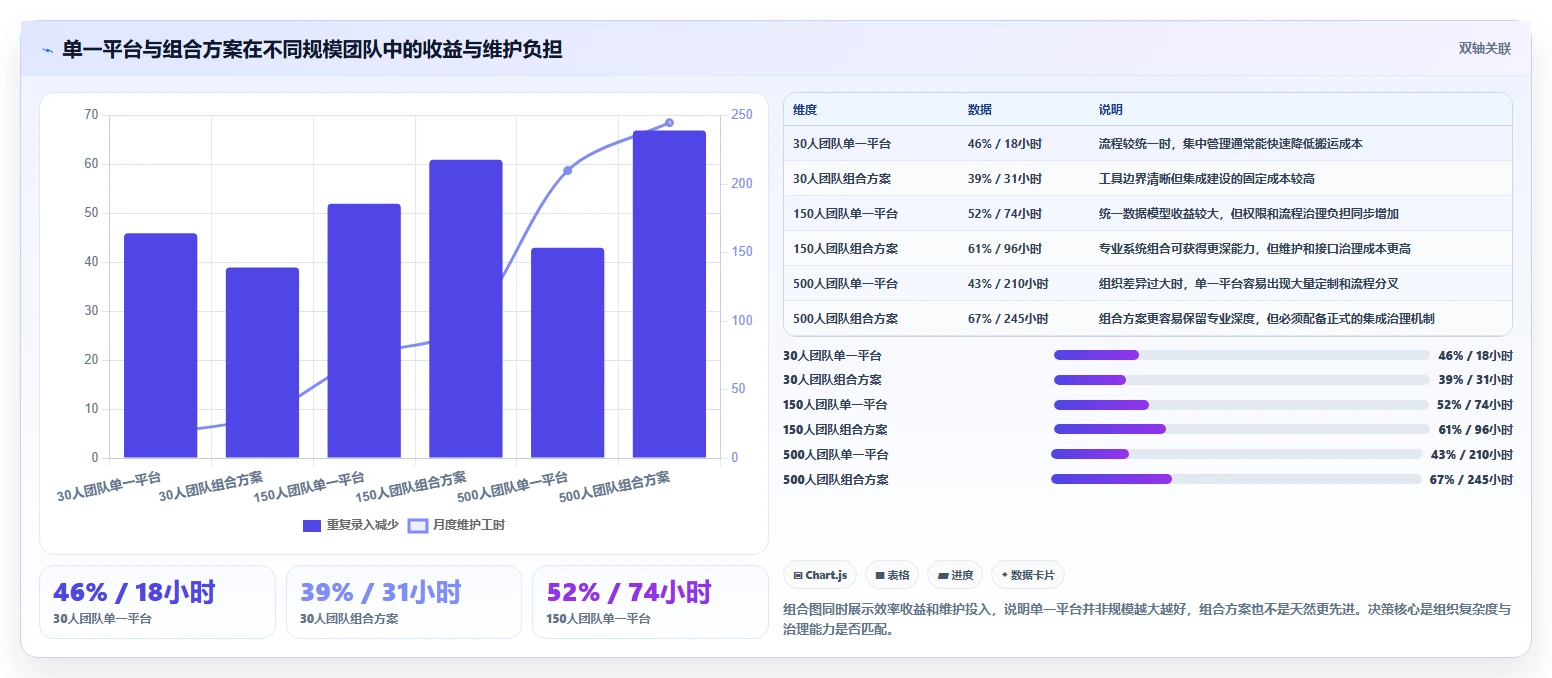The width and height of the screenshot is (1552, 678).
Task: Click the Chart.js chip
Action: 820,575
